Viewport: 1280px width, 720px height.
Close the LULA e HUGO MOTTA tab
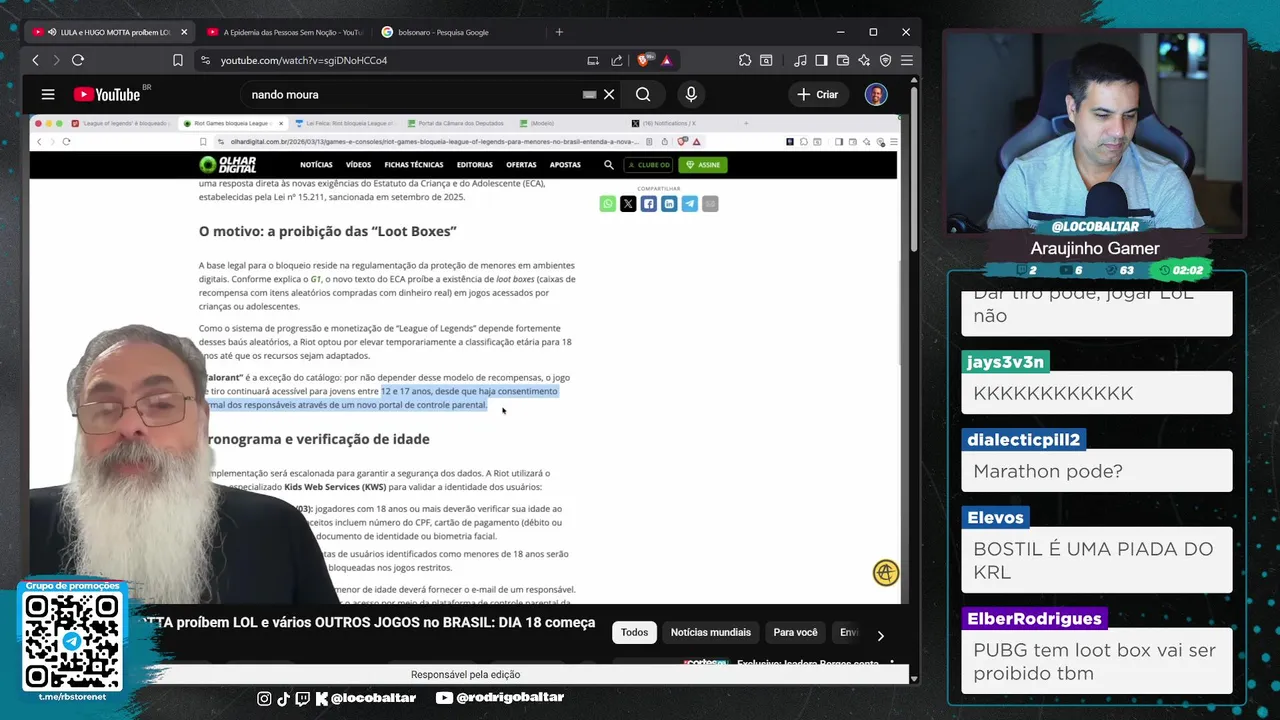pyautogui.click(x=184, y=32)
